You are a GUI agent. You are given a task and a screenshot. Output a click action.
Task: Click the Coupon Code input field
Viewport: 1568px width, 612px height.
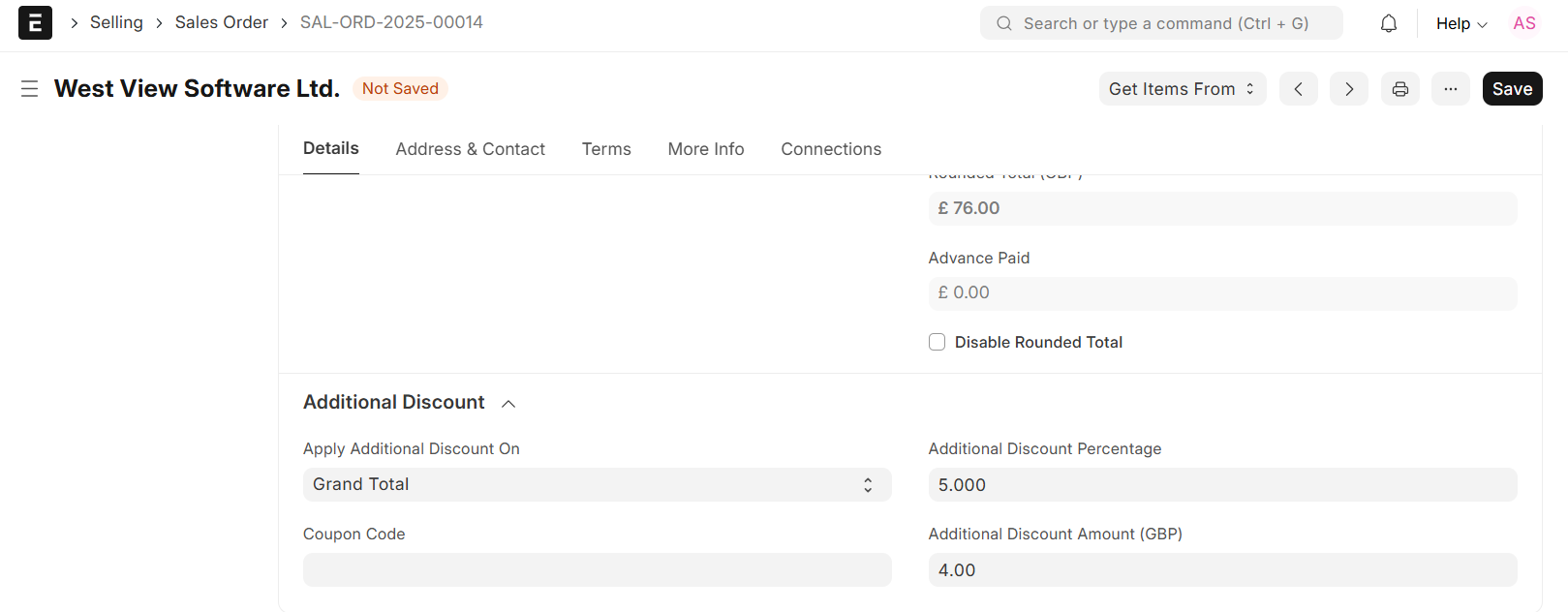597,569
